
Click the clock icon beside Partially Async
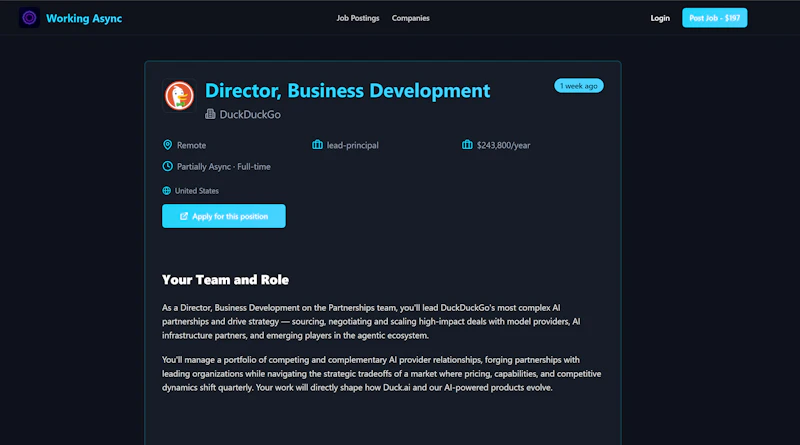click(167, 166)
